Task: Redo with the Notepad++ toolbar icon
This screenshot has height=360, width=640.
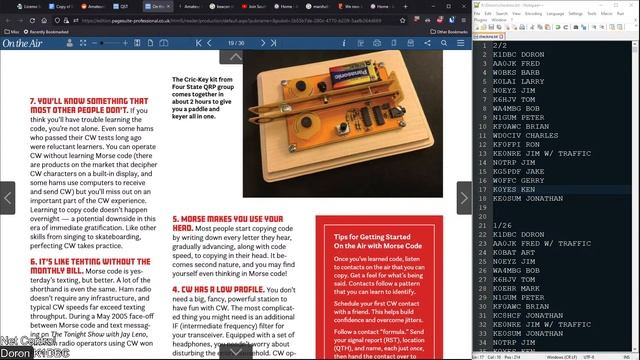Action: pos(566,27)
